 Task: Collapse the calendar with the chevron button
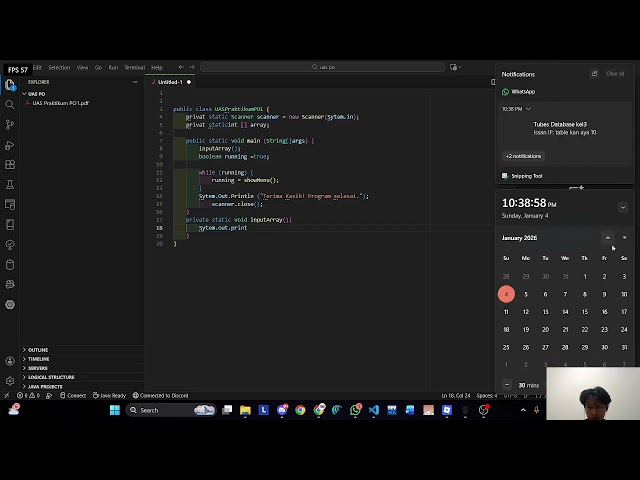[x=622, y=208]
